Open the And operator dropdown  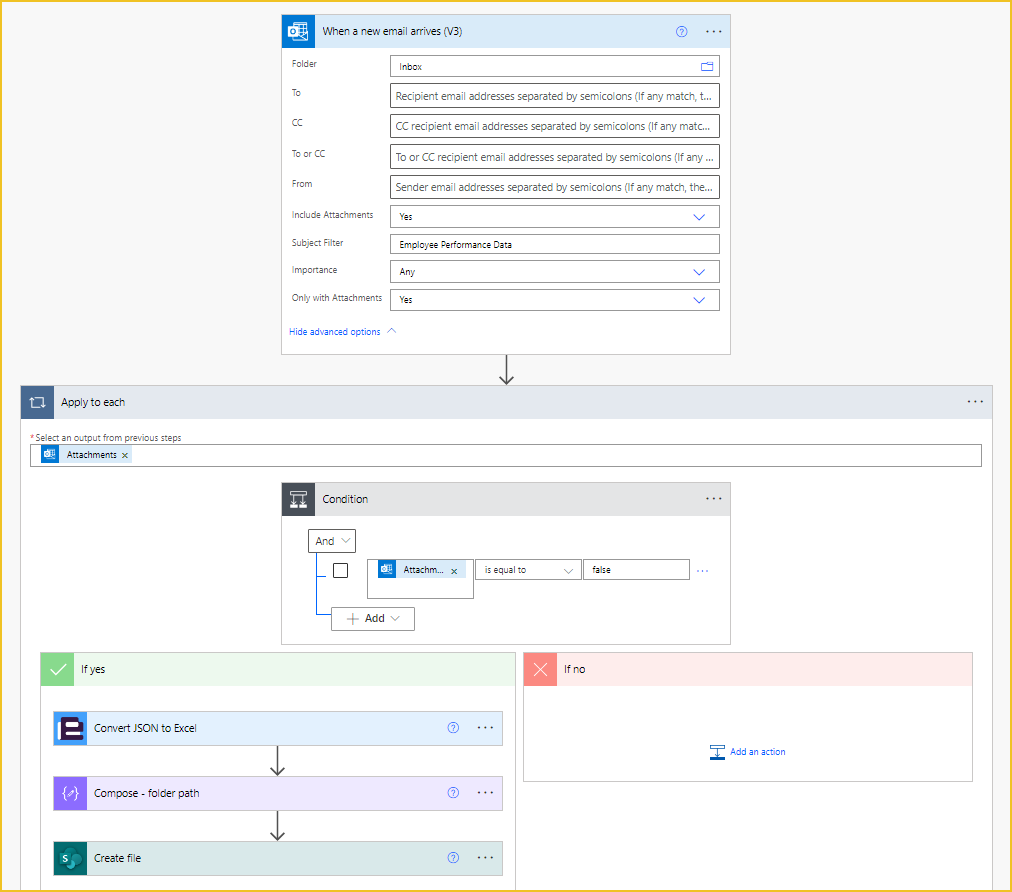pos(332,541)
